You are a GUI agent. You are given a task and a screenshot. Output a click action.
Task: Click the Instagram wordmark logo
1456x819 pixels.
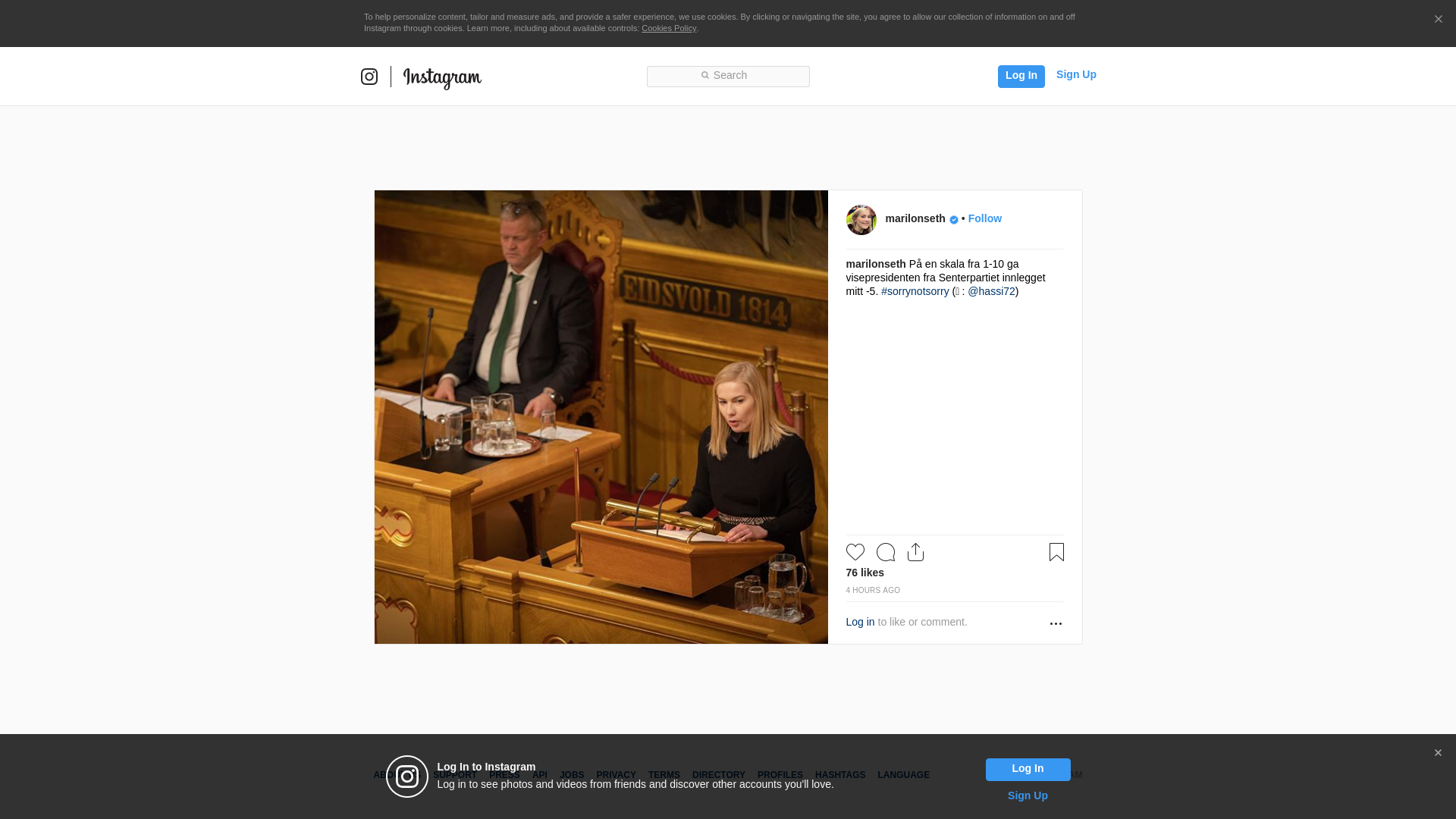click(442, 77)
